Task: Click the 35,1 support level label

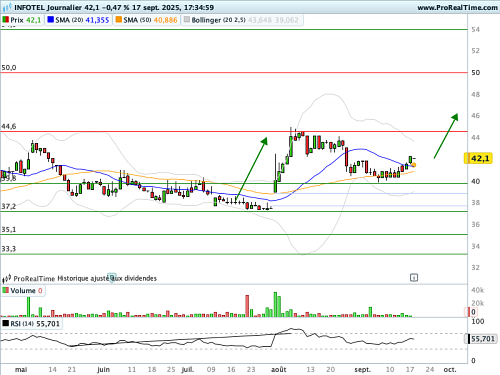Action: pos(9,229)
